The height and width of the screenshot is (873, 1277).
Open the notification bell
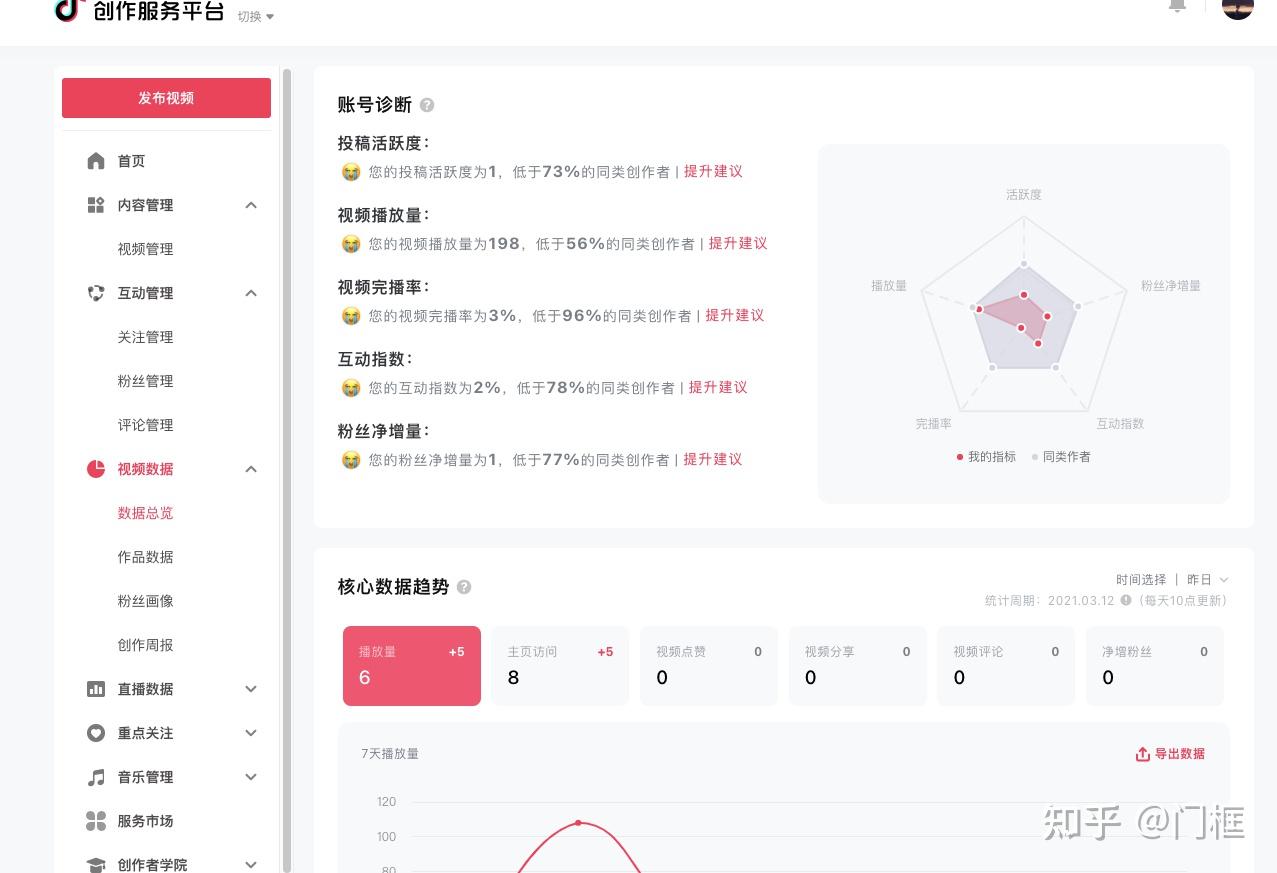coord(1177,5)
